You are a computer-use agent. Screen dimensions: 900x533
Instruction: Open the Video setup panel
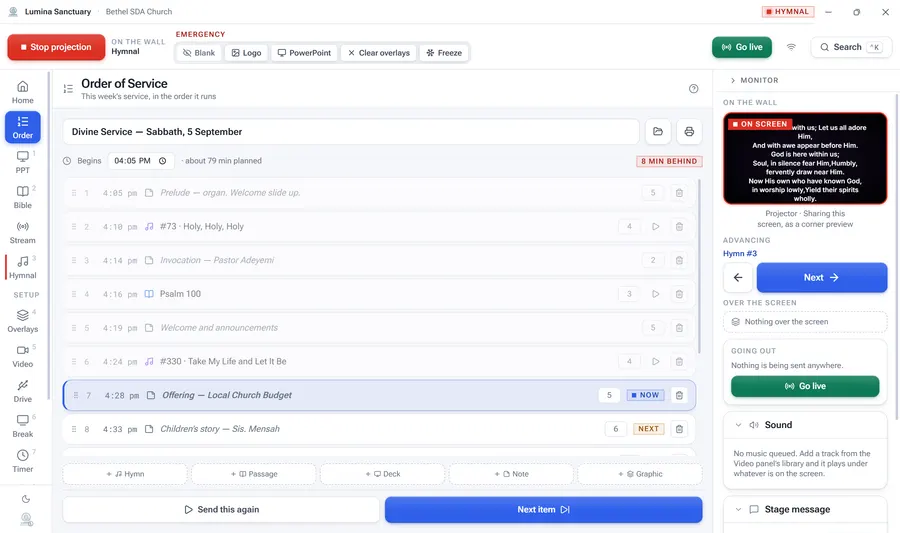click(22, 356)
